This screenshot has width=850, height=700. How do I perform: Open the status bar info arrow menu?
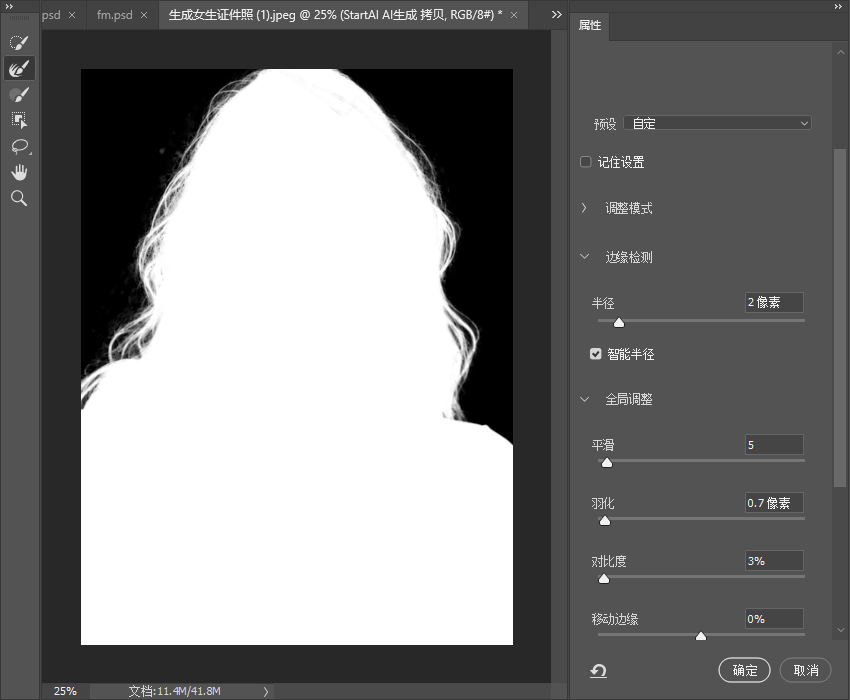[266, 691]
